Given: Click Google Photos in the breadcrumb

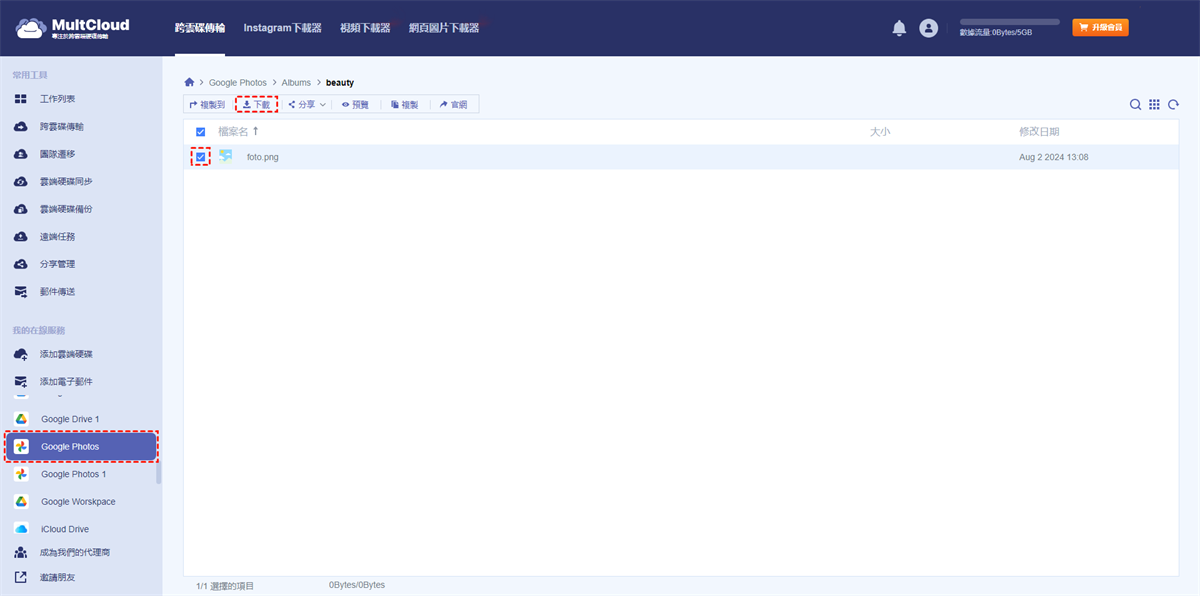Looking at the screenshot, I should 238,82.
